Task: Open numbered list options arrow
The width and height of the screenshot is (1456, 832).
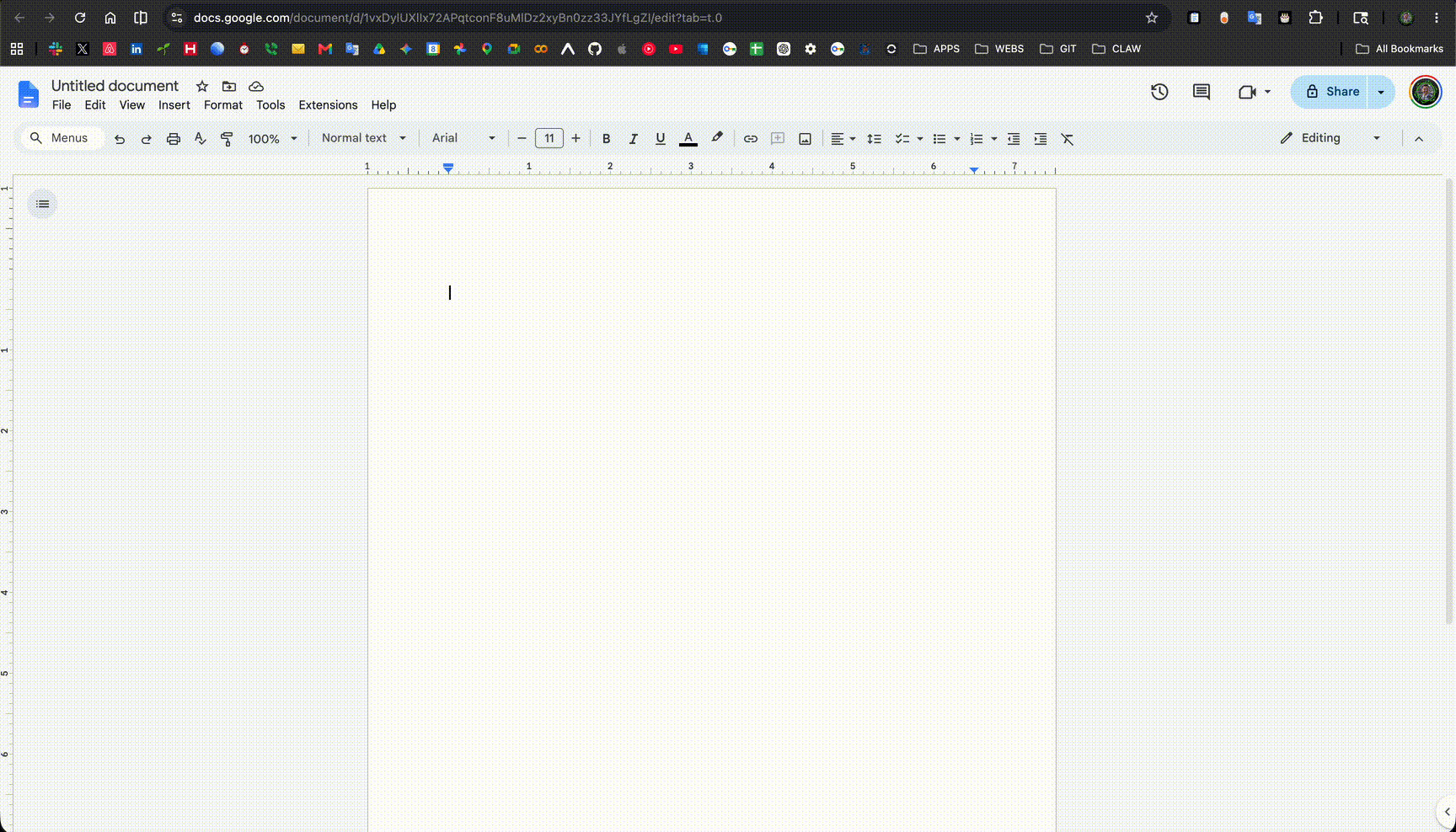Action: [994, 139]
